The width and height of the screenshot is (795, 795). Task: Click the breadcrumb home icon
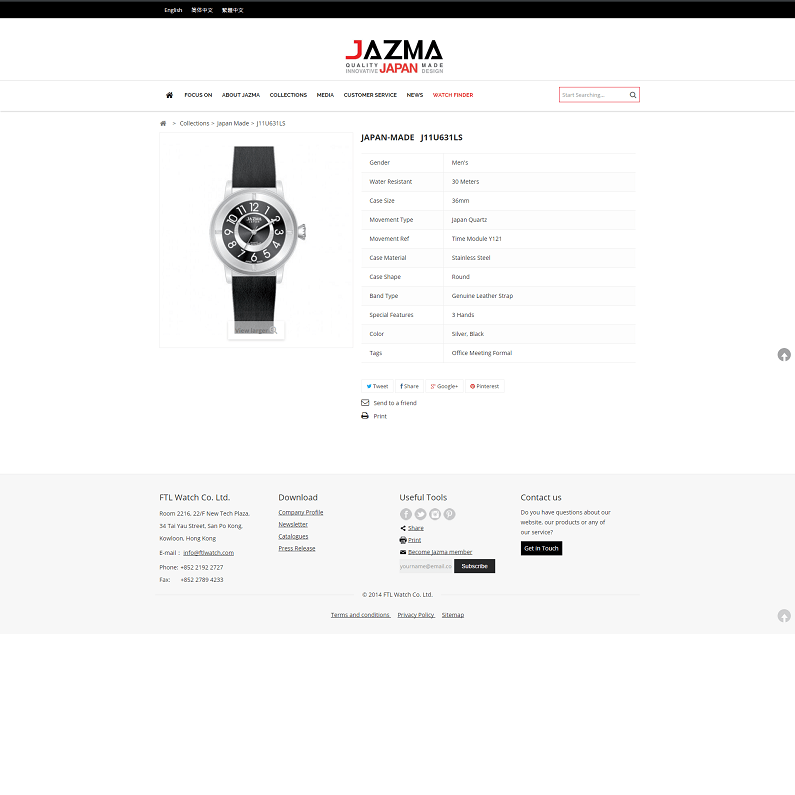pos(163,123)
